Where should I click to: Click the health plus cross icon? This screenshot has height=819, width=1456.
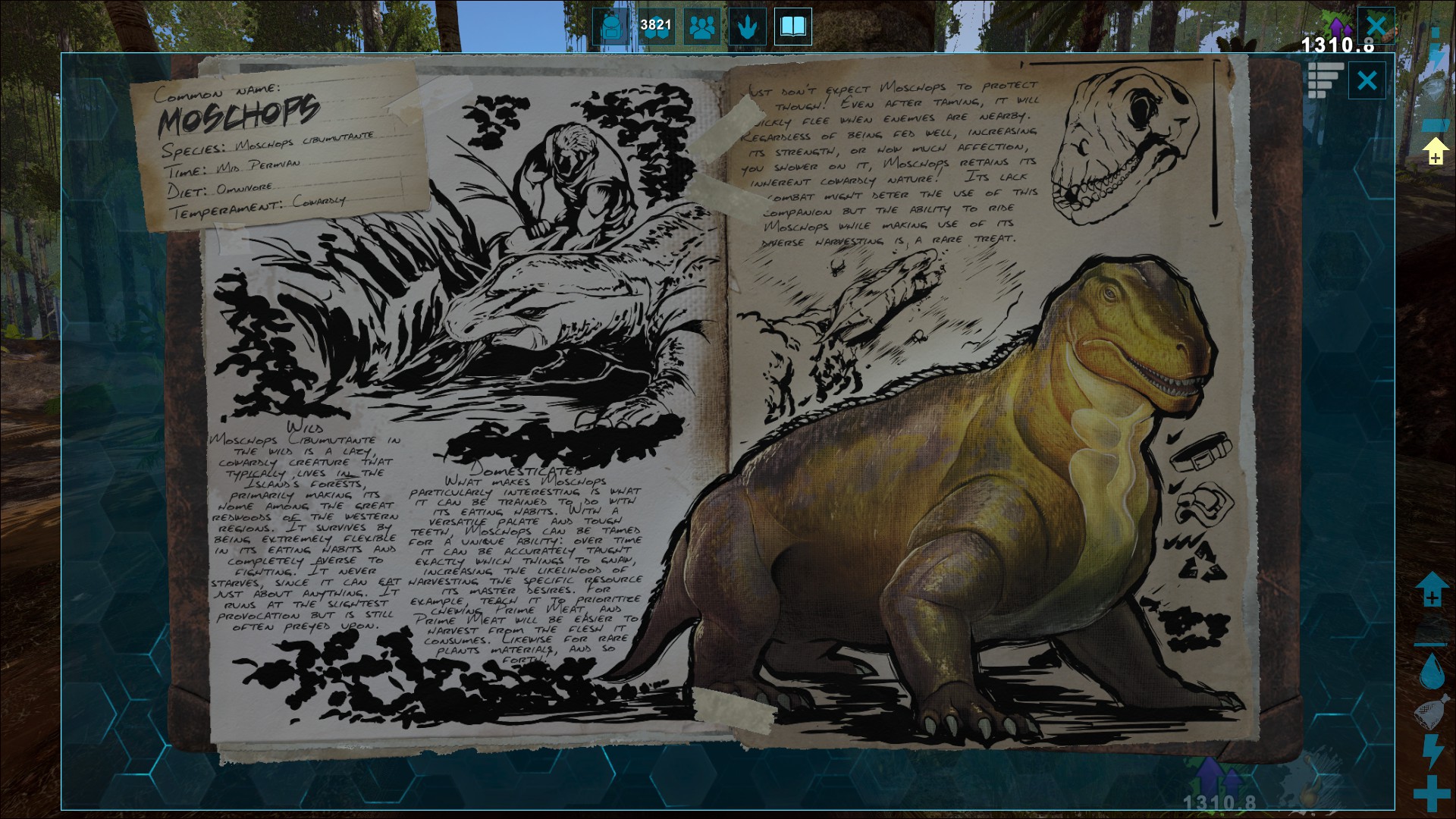[1432, 793]
